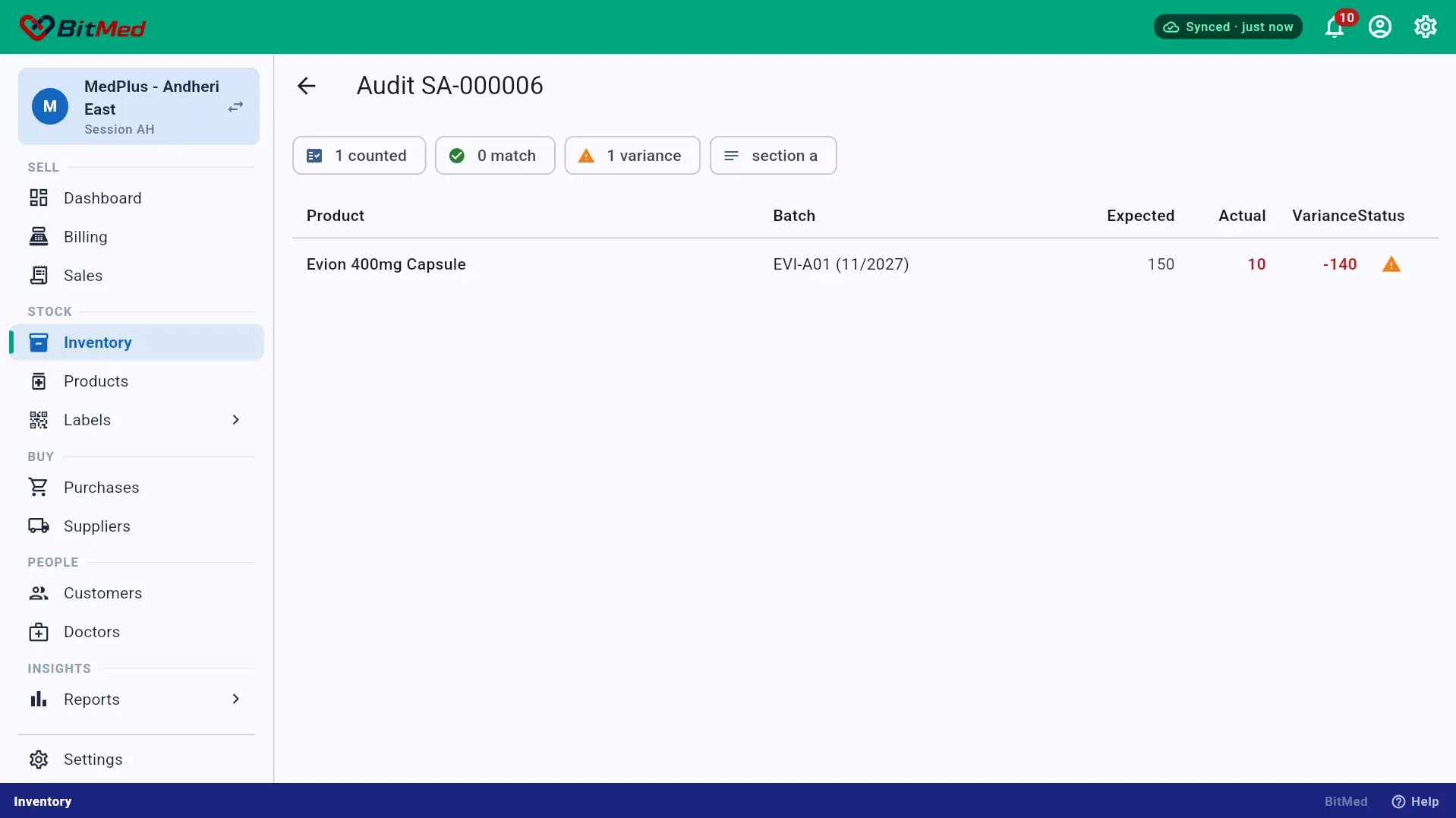Click the Purchases cart icon
The height and width of the screenshot is (818, 1456).
click(39, 488)
